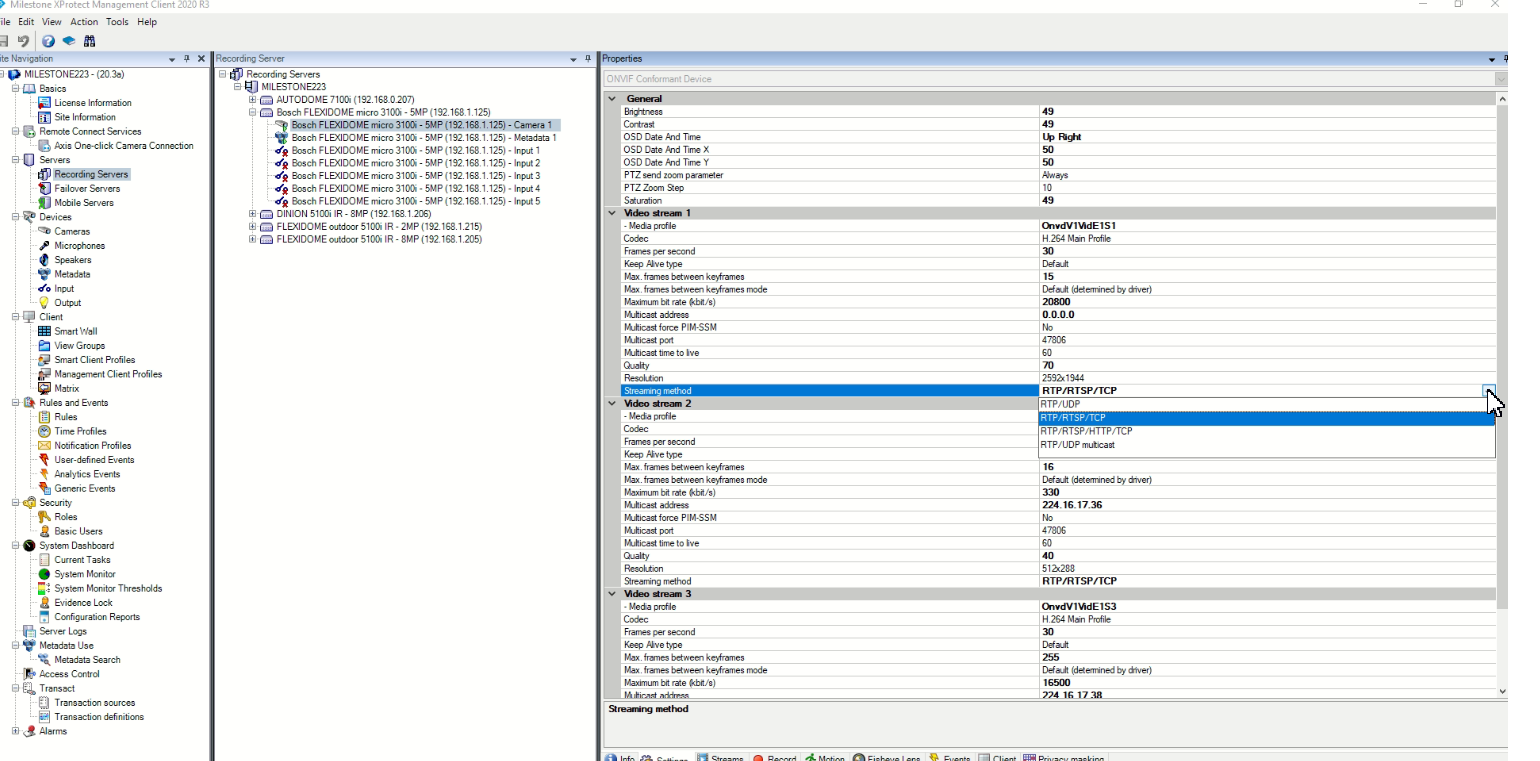The image size is (1540, 761).
Task: Collapse the Video stream 1 section
Action: pyautogui.click(x=611, y=213)
